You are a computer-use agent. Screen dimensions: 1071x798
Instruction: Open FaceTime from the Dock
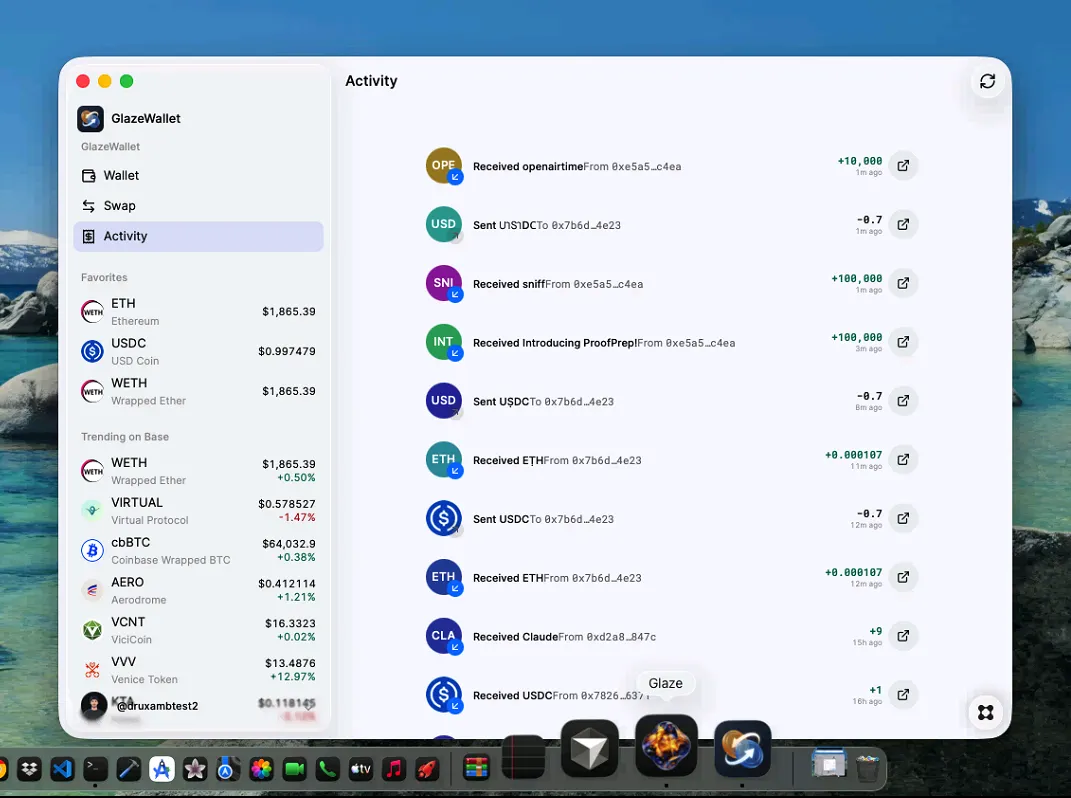coord(294,769)
